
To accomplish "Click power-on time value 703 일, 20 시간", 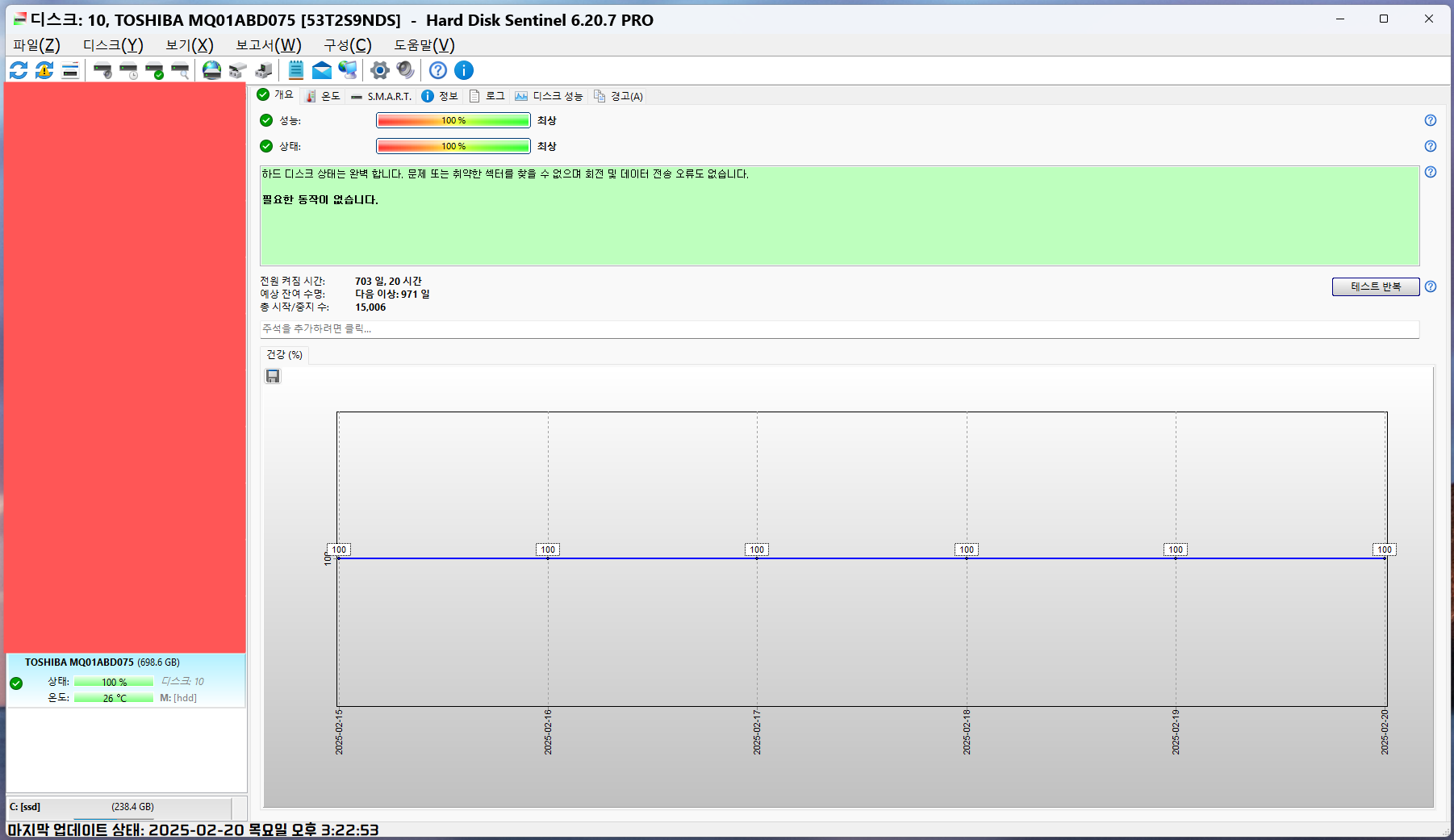I will tap(388, 281).
